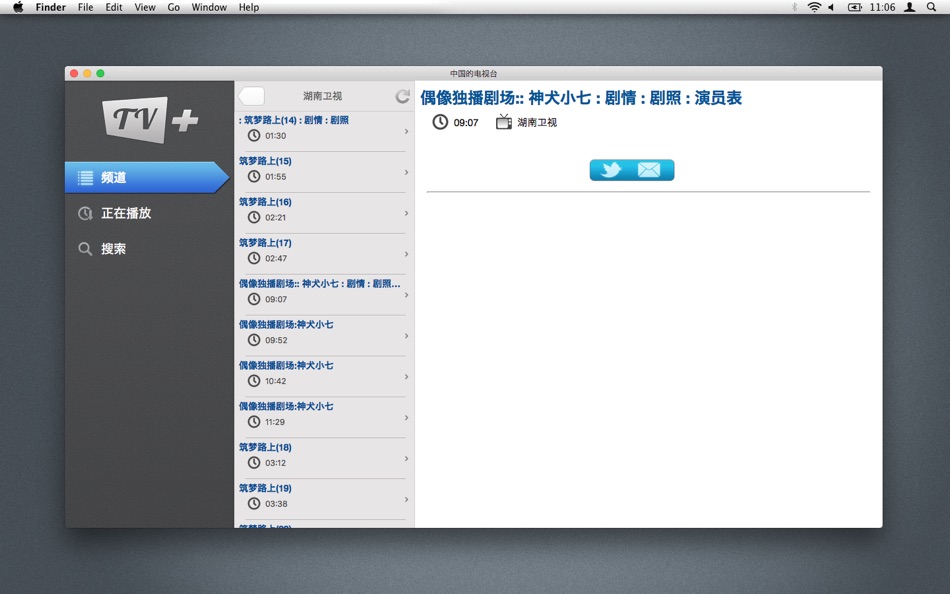Viewport: 950px width, 594px height.
Task: Expand chevron on the 09:52 row
Action: click(407, 336)
